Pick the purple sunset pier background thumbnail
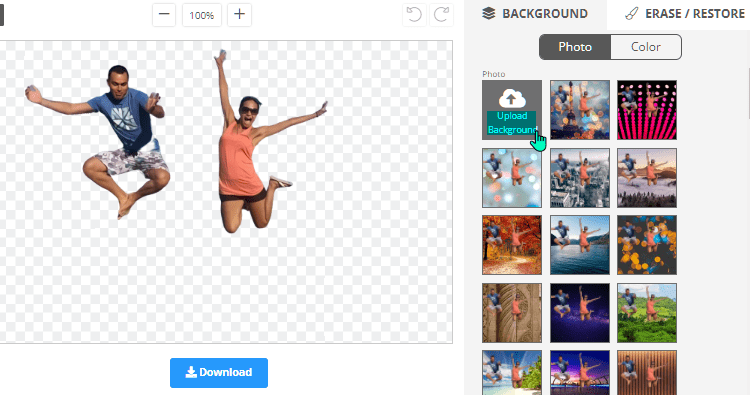This screenshot has width=750, height=395. coord(580,373)
